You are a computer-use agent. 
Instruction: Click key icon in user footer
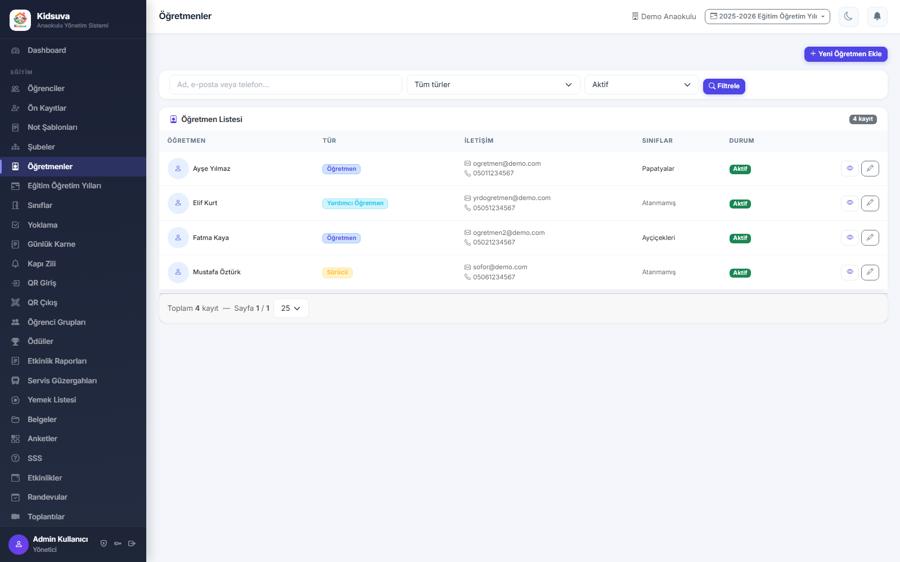tap(118, 543)
